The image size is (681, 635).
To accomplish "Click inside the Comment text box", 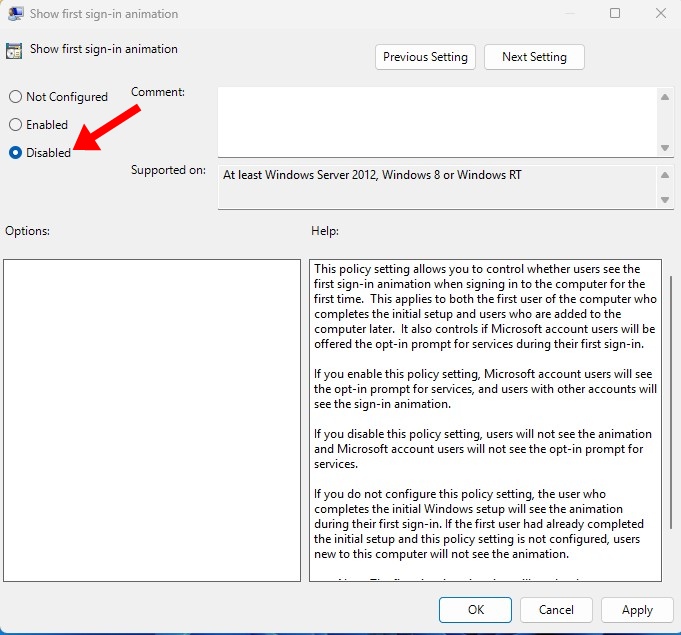I will click(438, 122).
